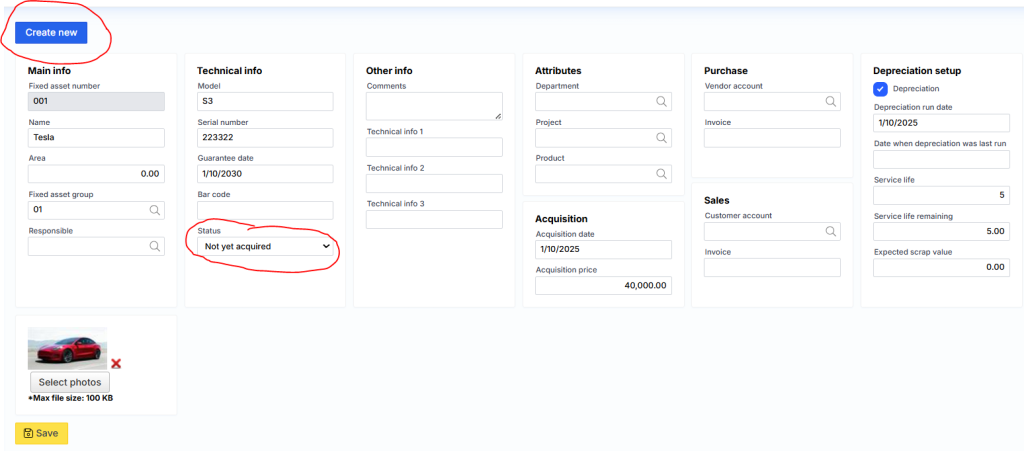Click the Name field containing Tesla
Viewport: 1024px width, 451px height.
click(x=96, y=138)
